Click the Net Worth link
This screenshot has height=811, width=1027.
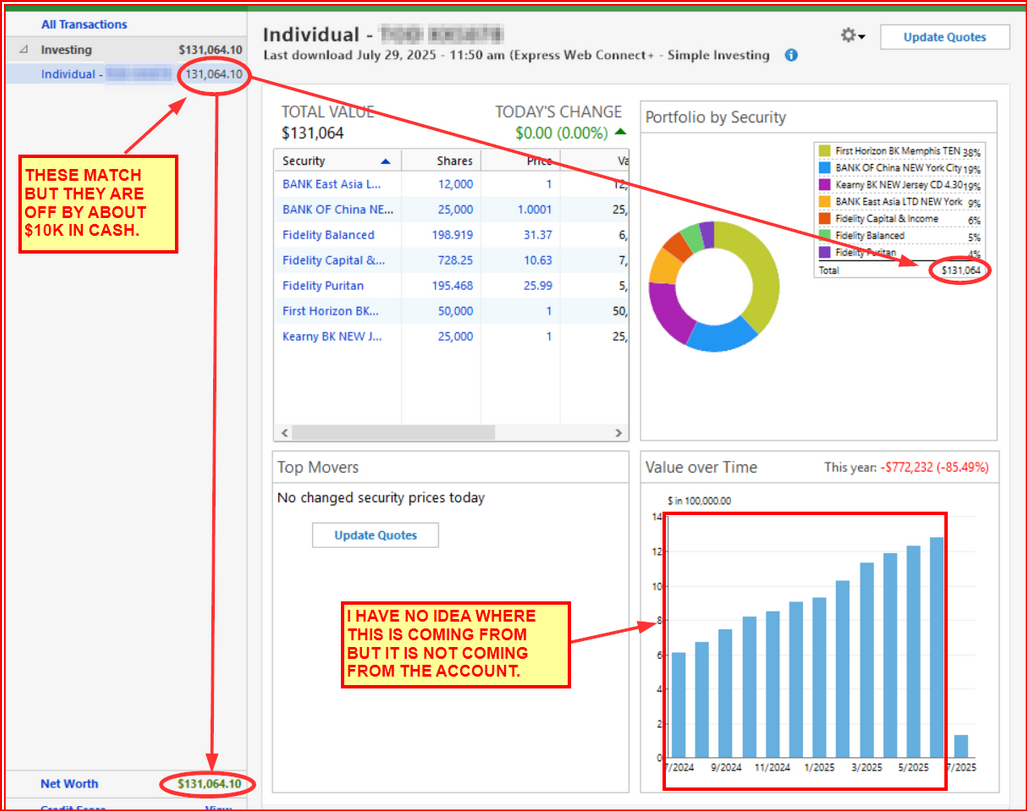click(69, 783)
